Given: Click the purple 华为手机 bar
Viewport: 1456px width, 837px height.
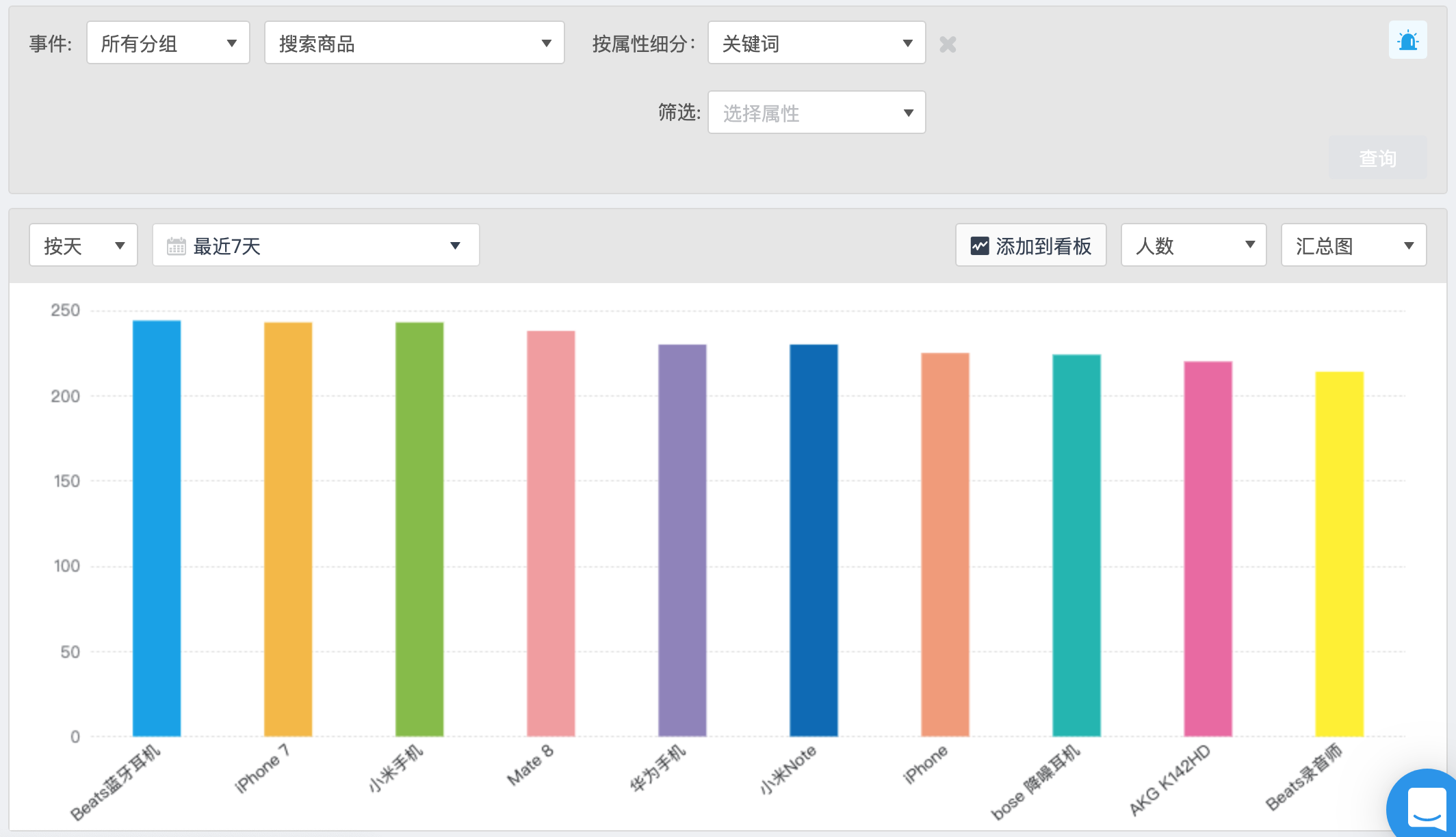Looking at the screenshot, I should coord(682,540).
